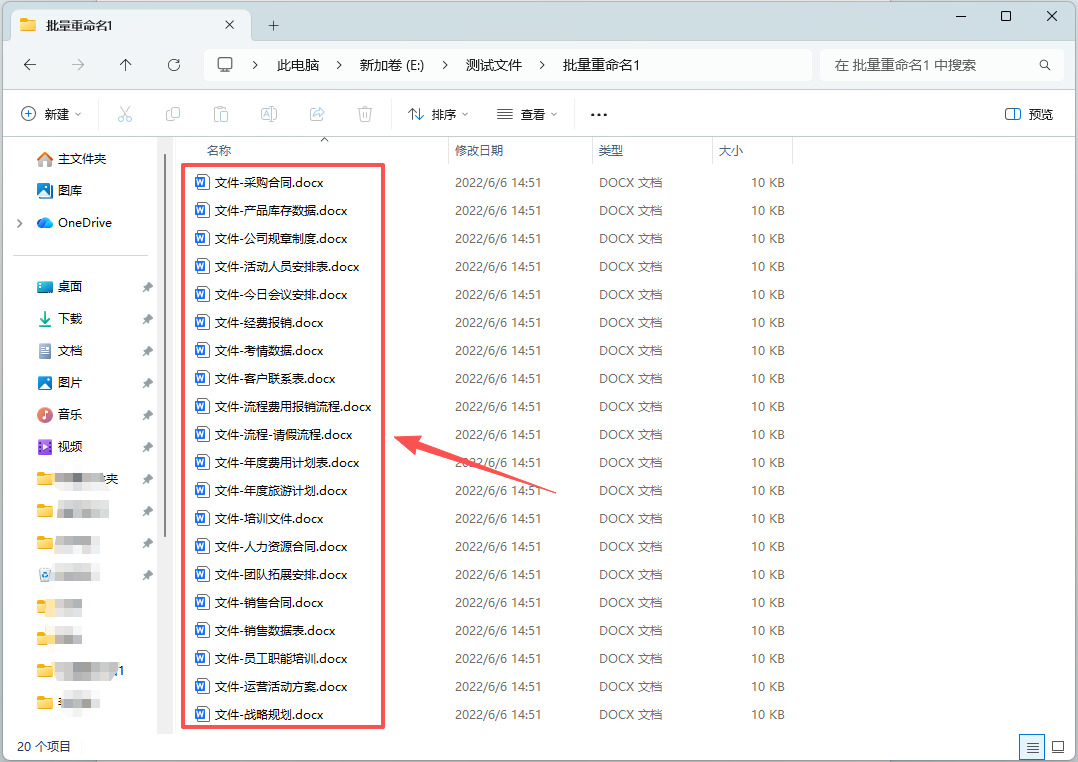Image resolution: width=1078 pixels, height=762 pixels.
Task: Select file 文件-采购合同.docx
Action: tap(259, 182)
